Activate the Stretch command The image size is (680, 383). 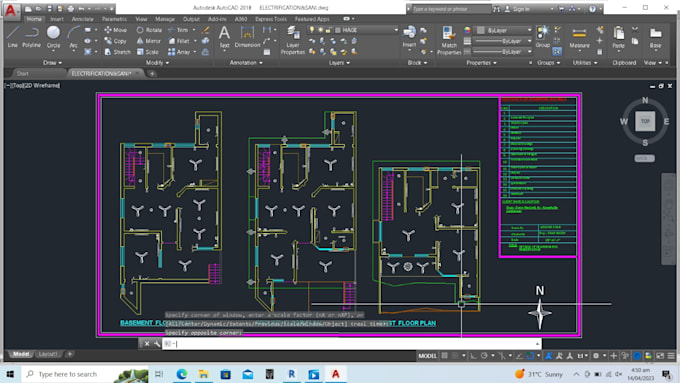pyautogui.click(x=117, y=52)
